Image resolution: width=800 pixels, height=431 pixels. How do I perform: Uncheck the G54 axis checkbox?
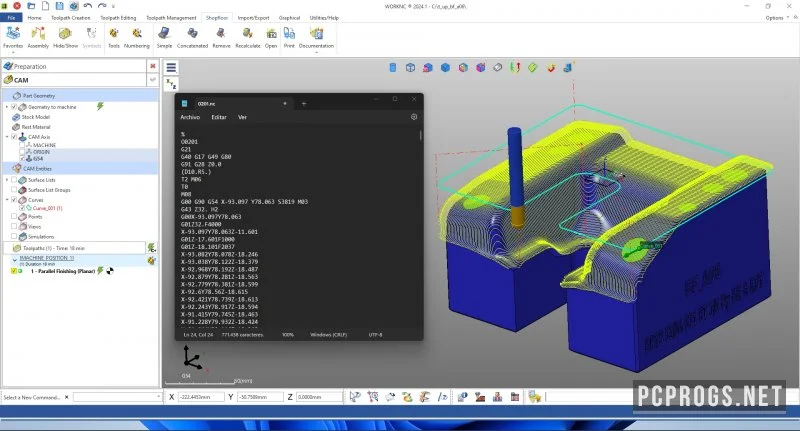point(22,159)
